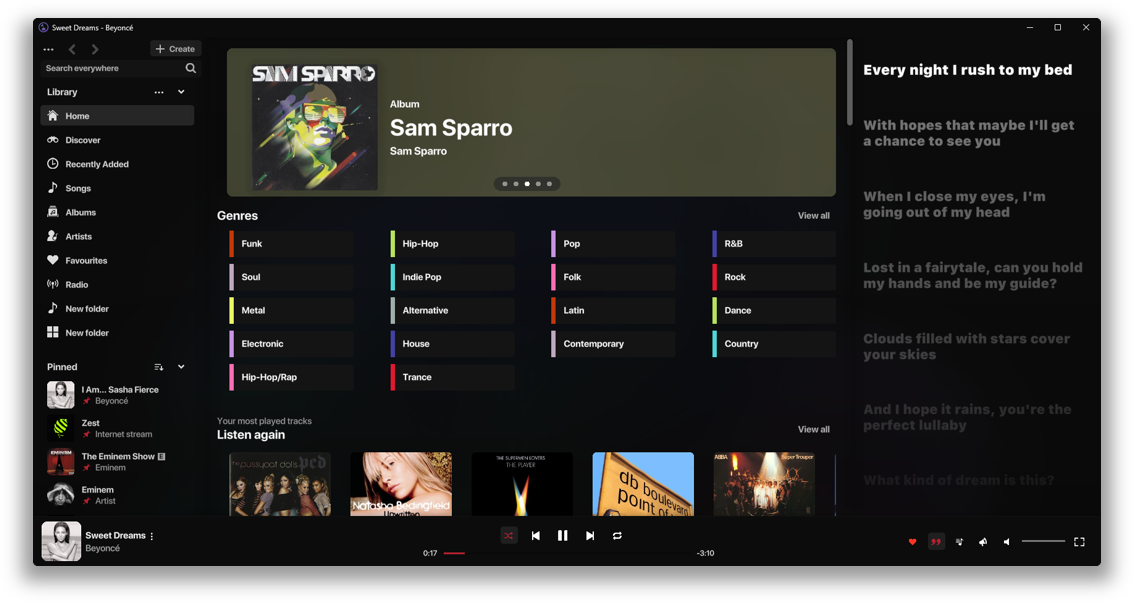Jump to lyric "Clouds filled with stars"
This screenshot has width=1134, height=603.
(x=966, y=346)
